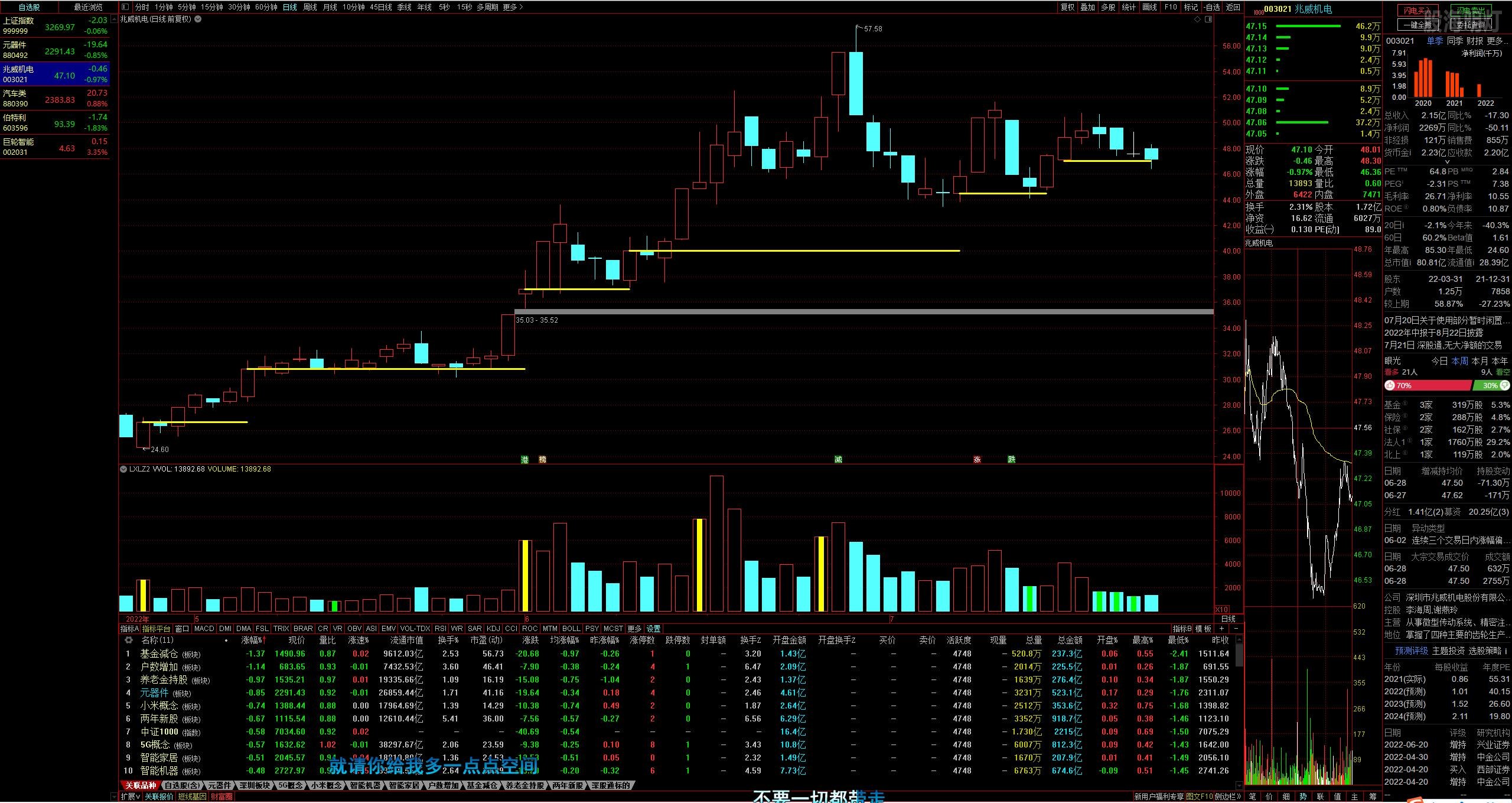1512x803 pixels.
Task: Click the green 30% bearish sentiment bar
Action: click(1491, 385)
